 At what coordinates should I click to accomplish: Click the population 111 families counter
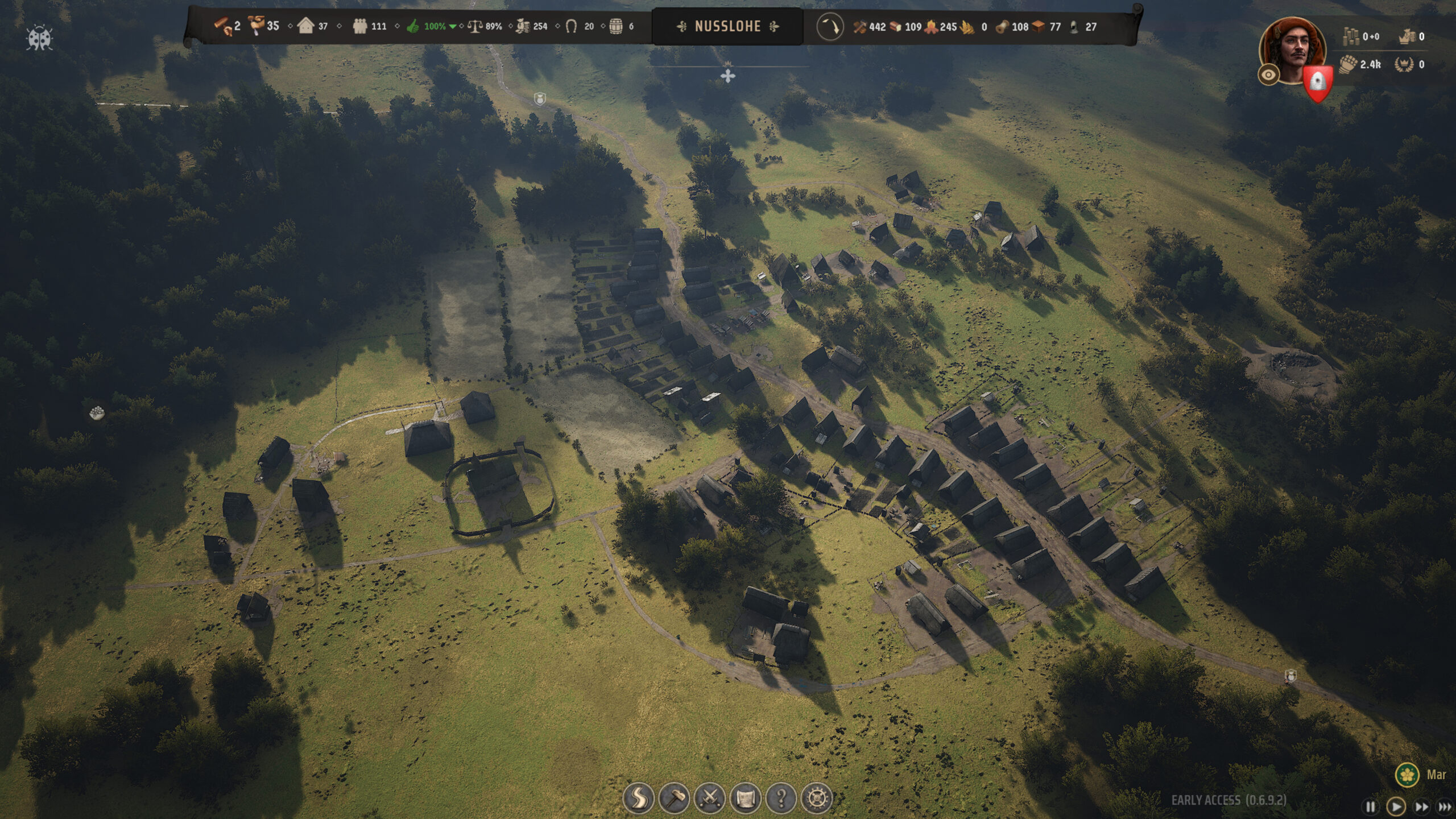click(x=370, y=26)
